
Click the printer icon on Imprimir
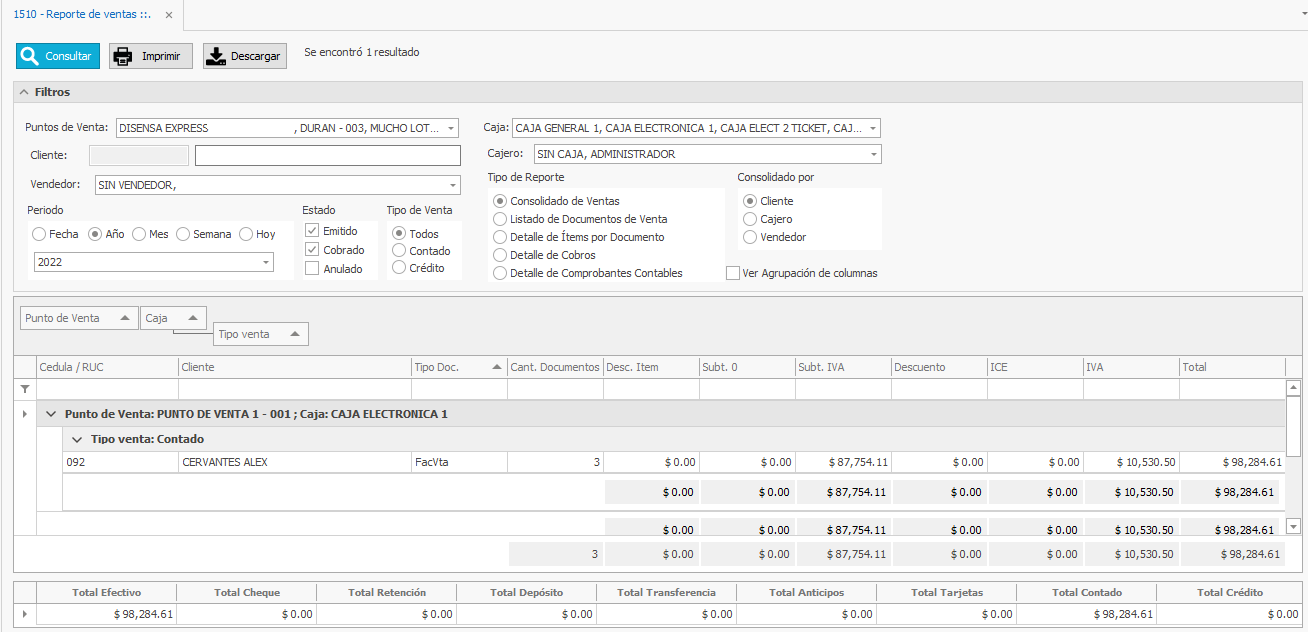point(122,56)
